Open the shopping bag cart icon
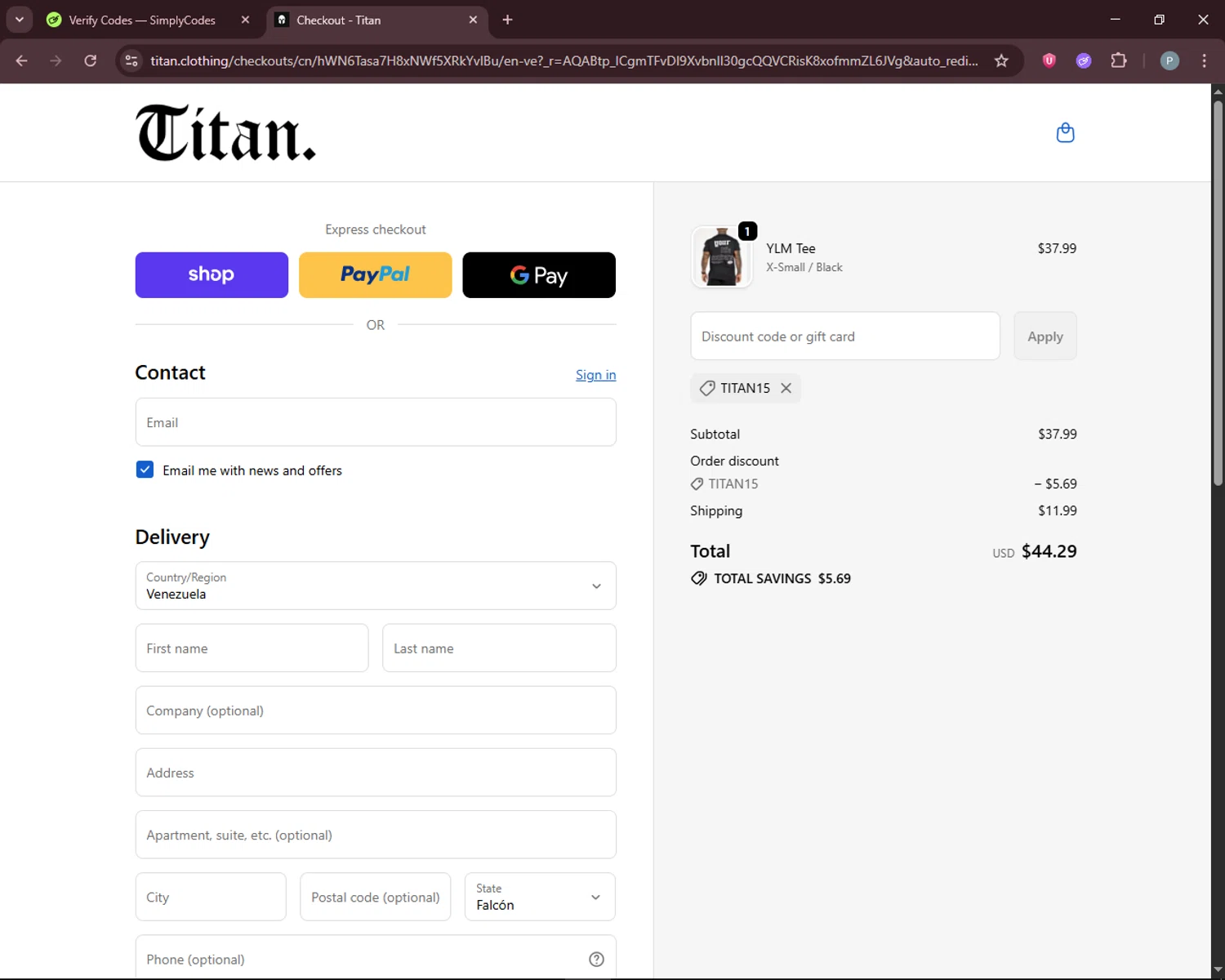This screenshot has height=980, width=1225. pos(1065,132)
